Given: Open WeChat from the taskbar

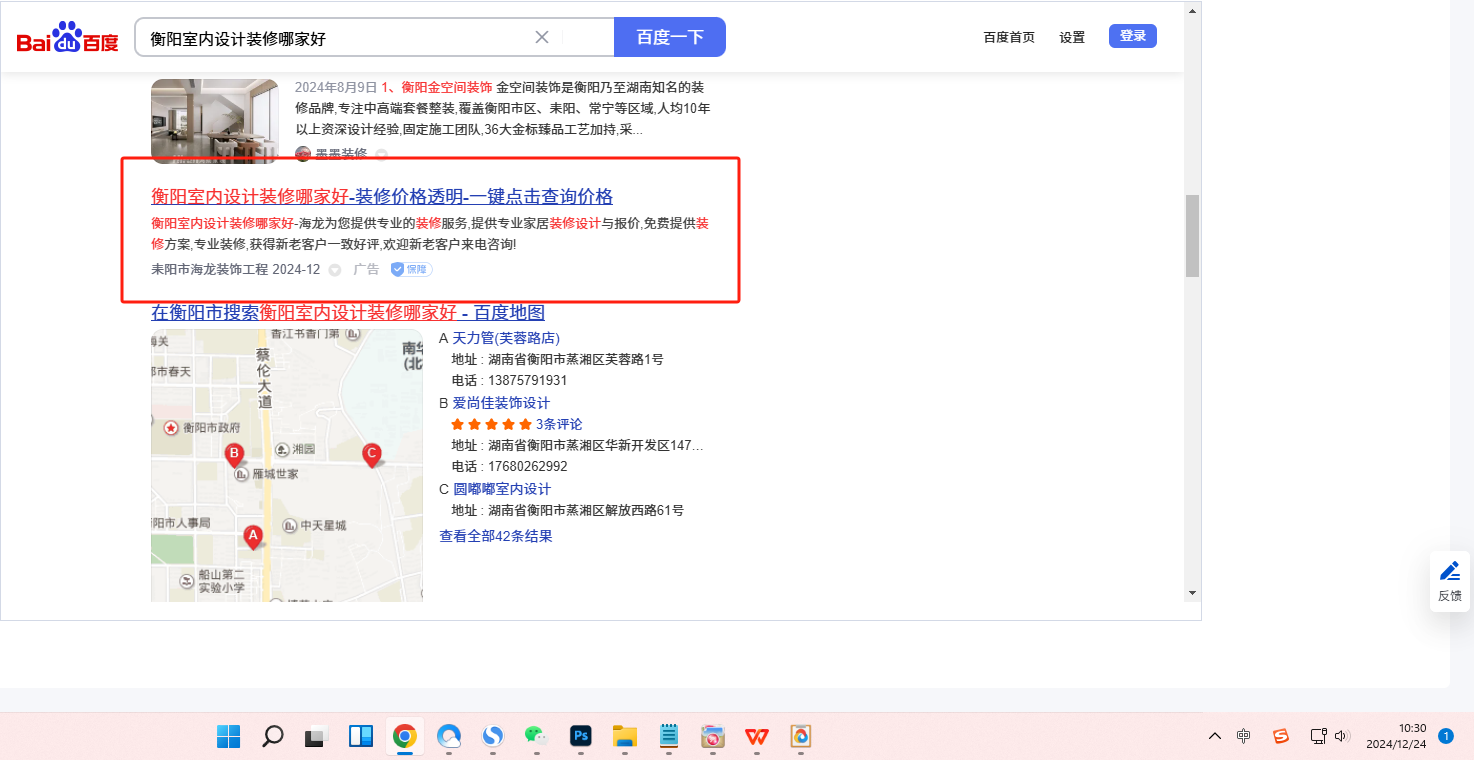Looking at the screenshot, I should point(536,737).
